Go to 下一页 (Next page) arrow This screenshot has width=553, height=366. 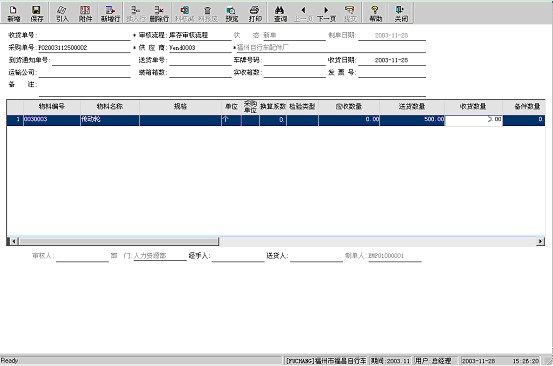(x=326, y=13)
